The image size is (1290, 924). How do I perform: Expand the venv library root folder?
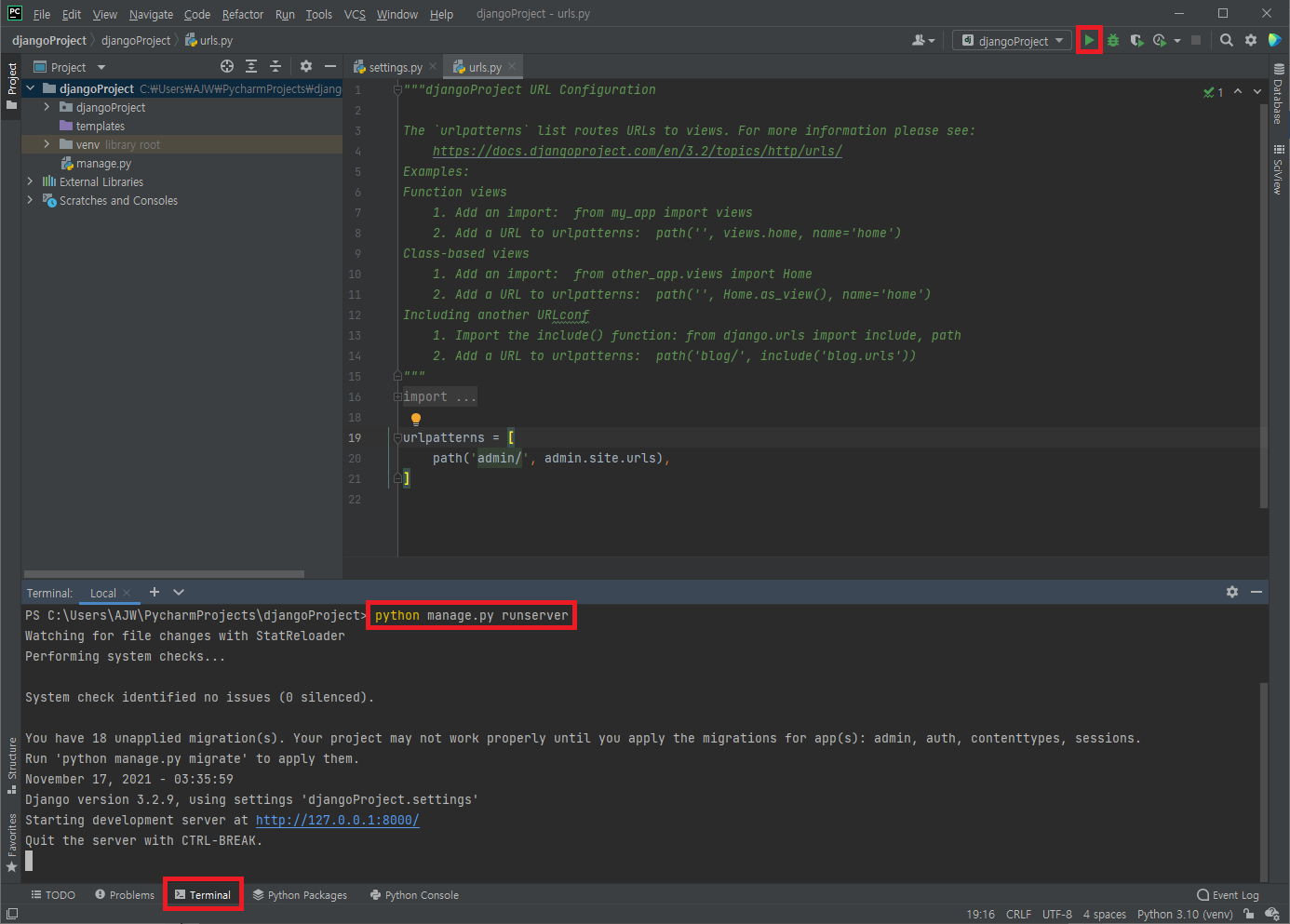click(x=47, y=144)
